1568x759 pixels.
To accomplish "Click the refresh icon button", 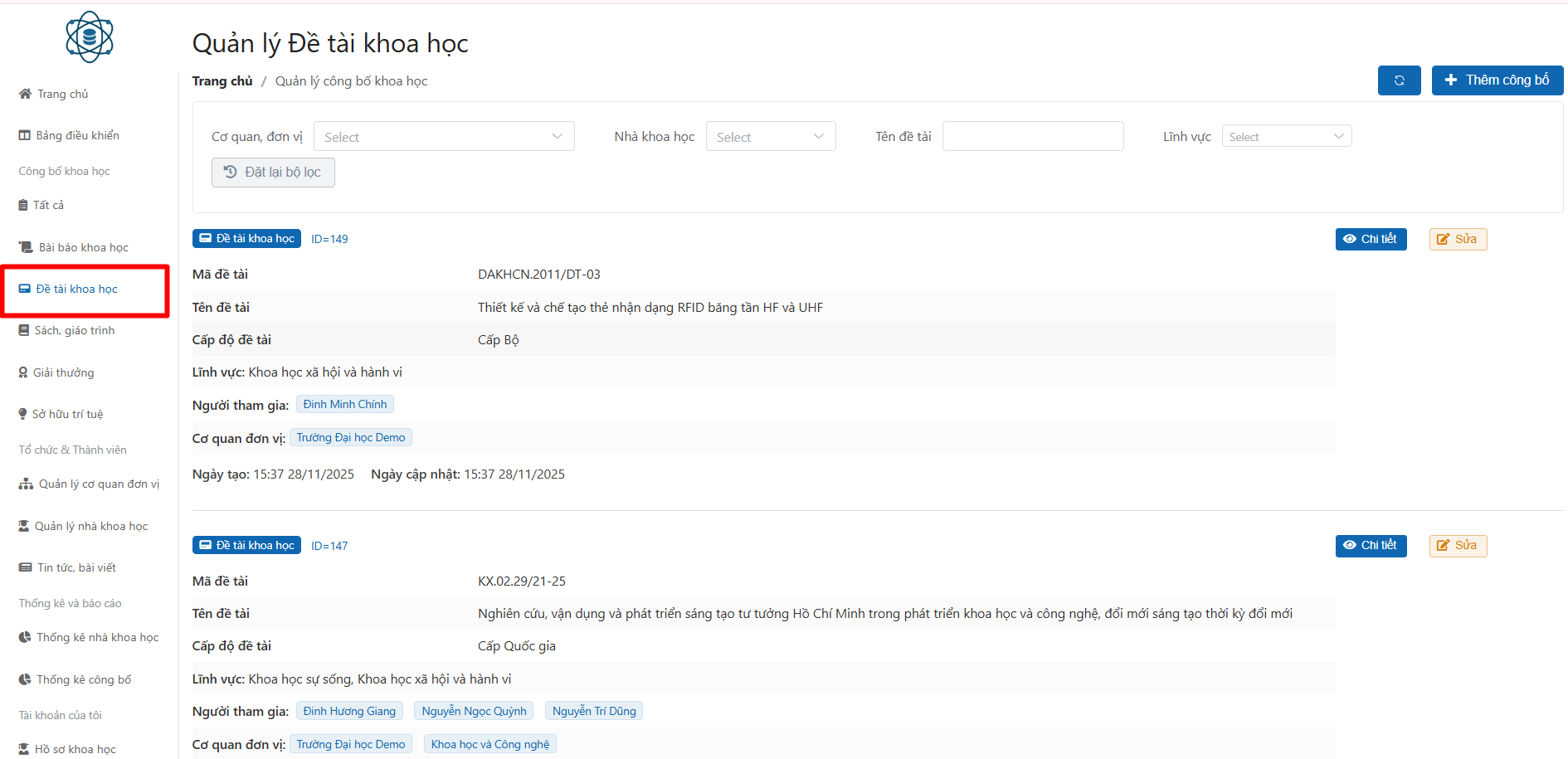I will pyautogui.click(x=1399, y=80).
